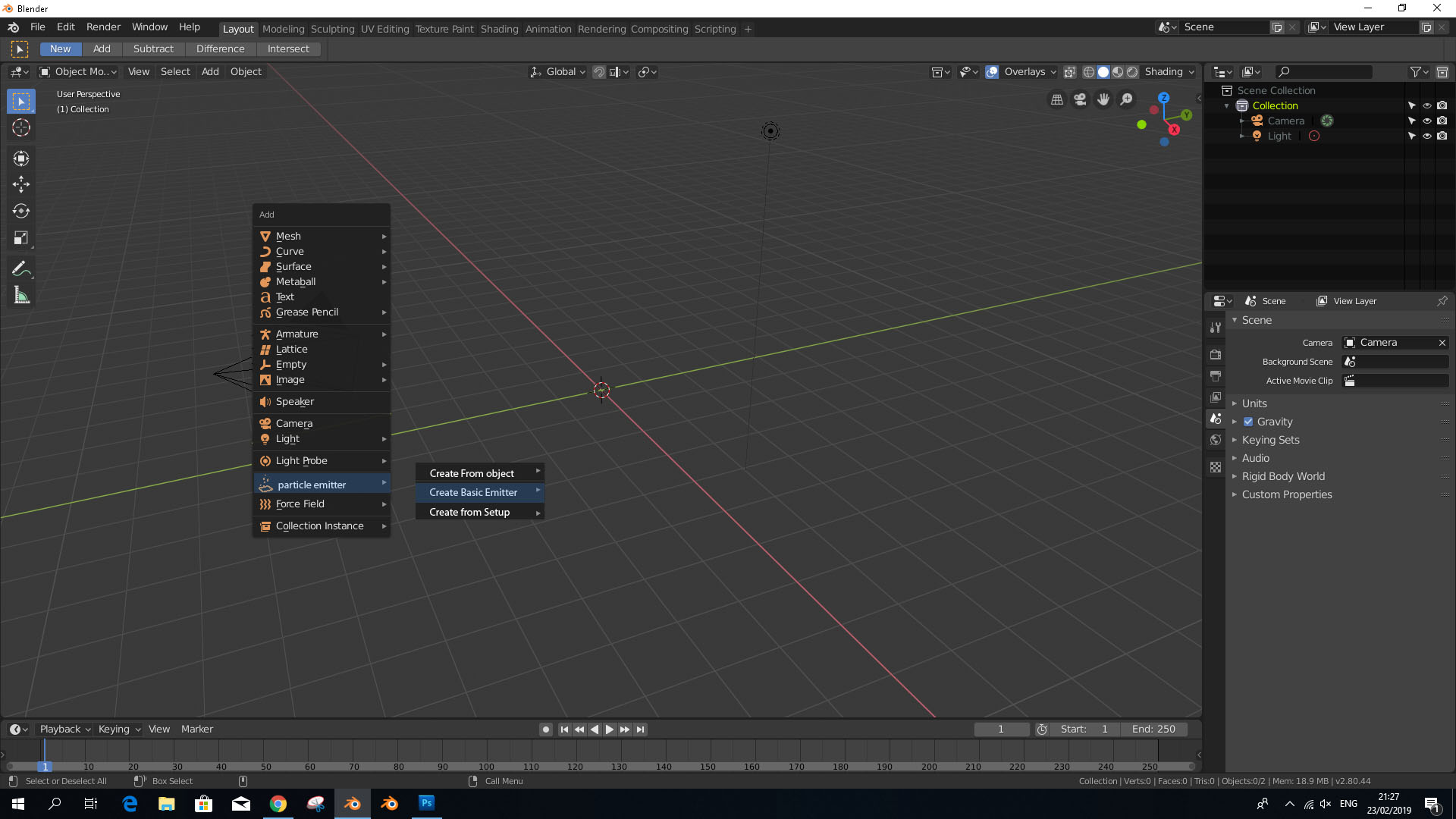Screen dimensions: 1456x819
Task: Choose Create Basic Emitter submenu entry
Action: [480, 492]
